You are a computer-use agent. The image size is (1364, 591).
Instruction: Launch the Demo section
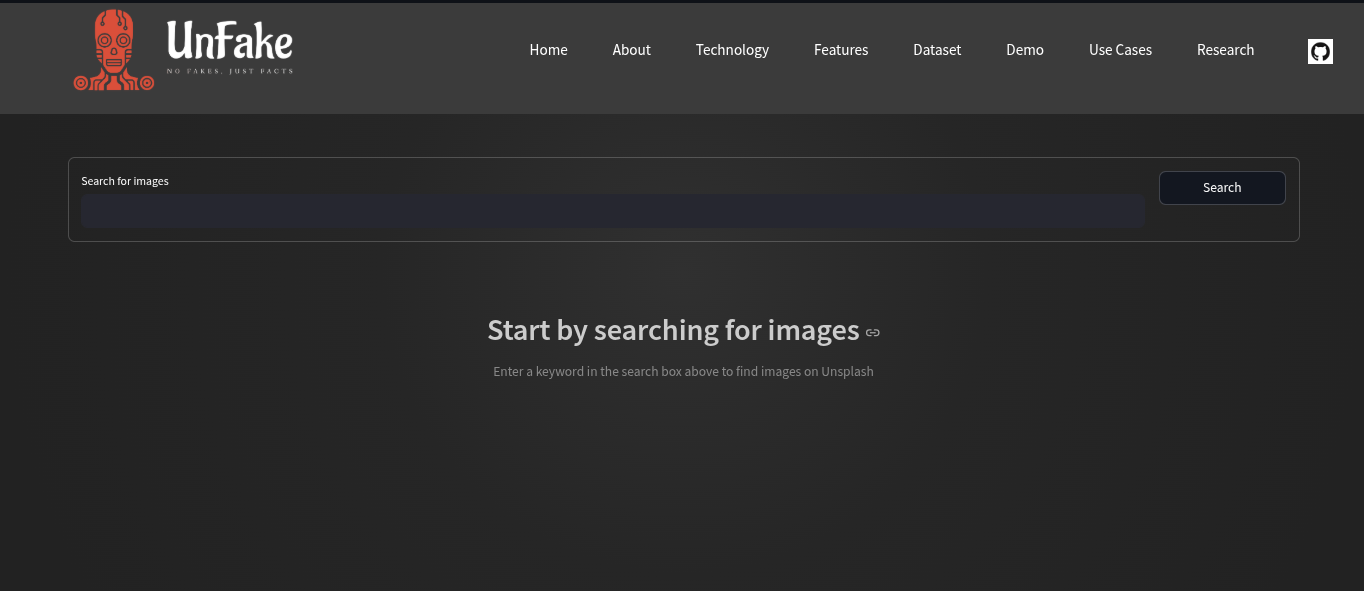coord(1025,49)
